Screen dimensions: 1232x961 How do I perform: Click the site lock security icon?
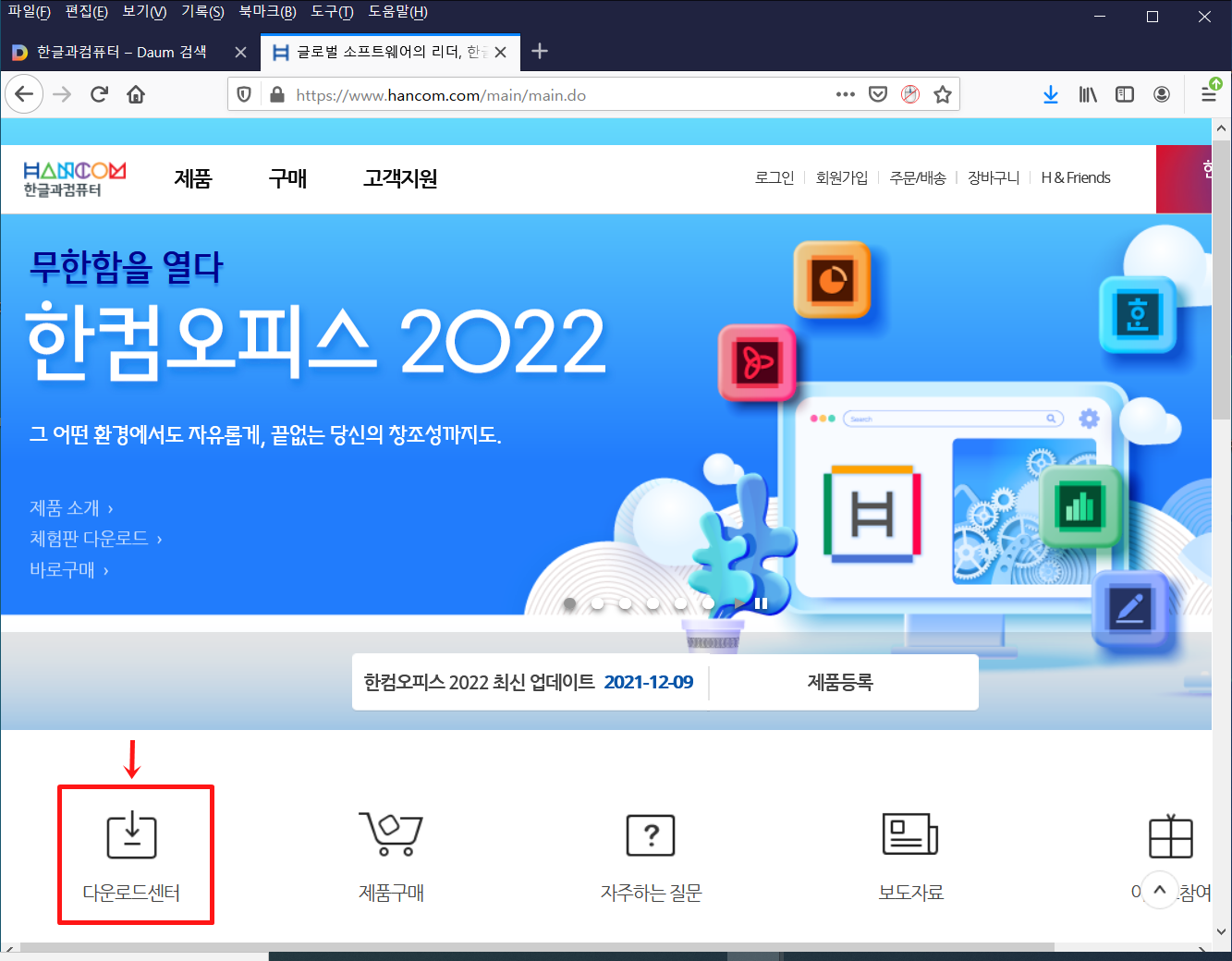click(276, 94)
